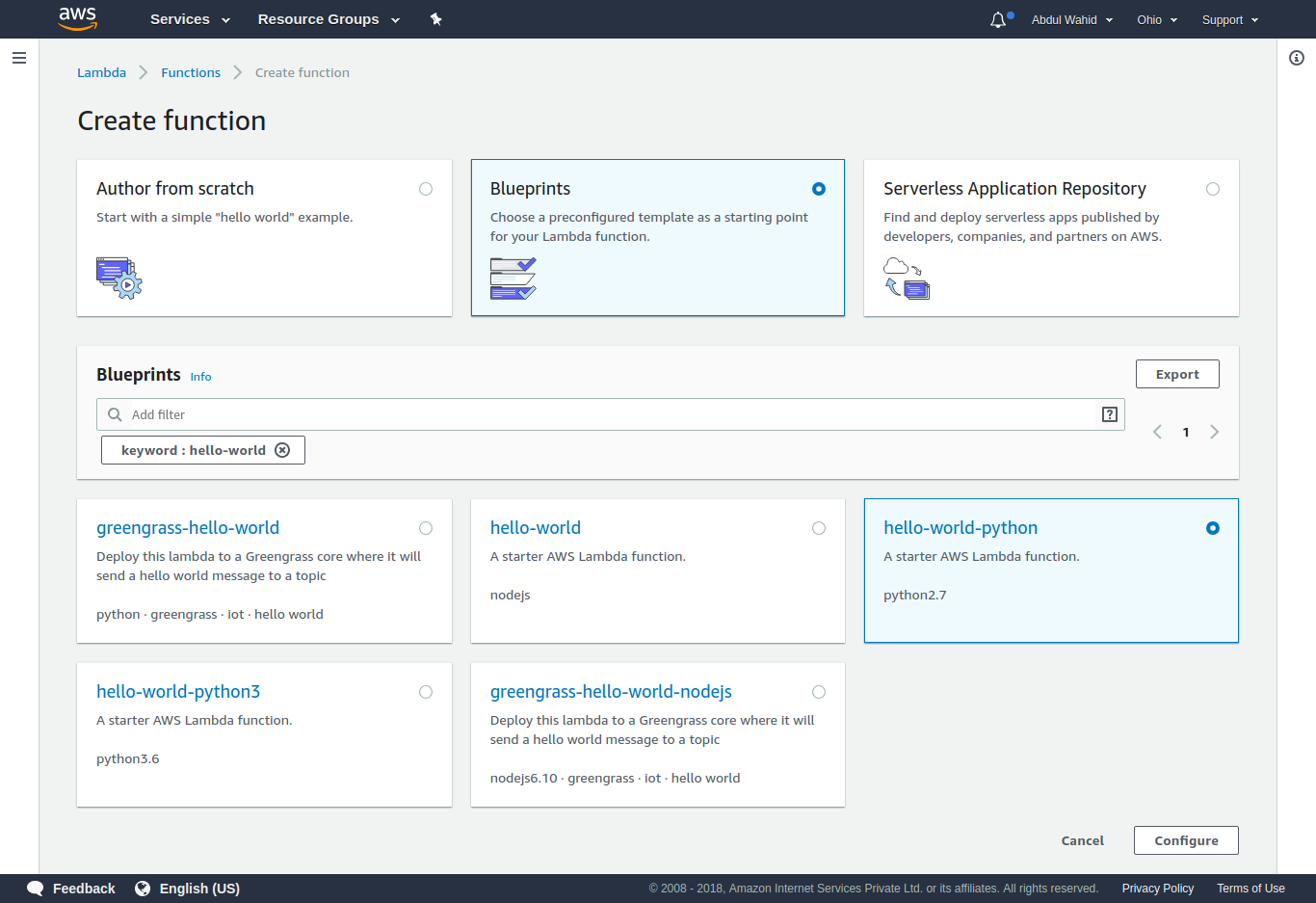Click the Lambda breadcrumb link
1316x903 pixels.
pyautogui.click(x=101, y=72)
